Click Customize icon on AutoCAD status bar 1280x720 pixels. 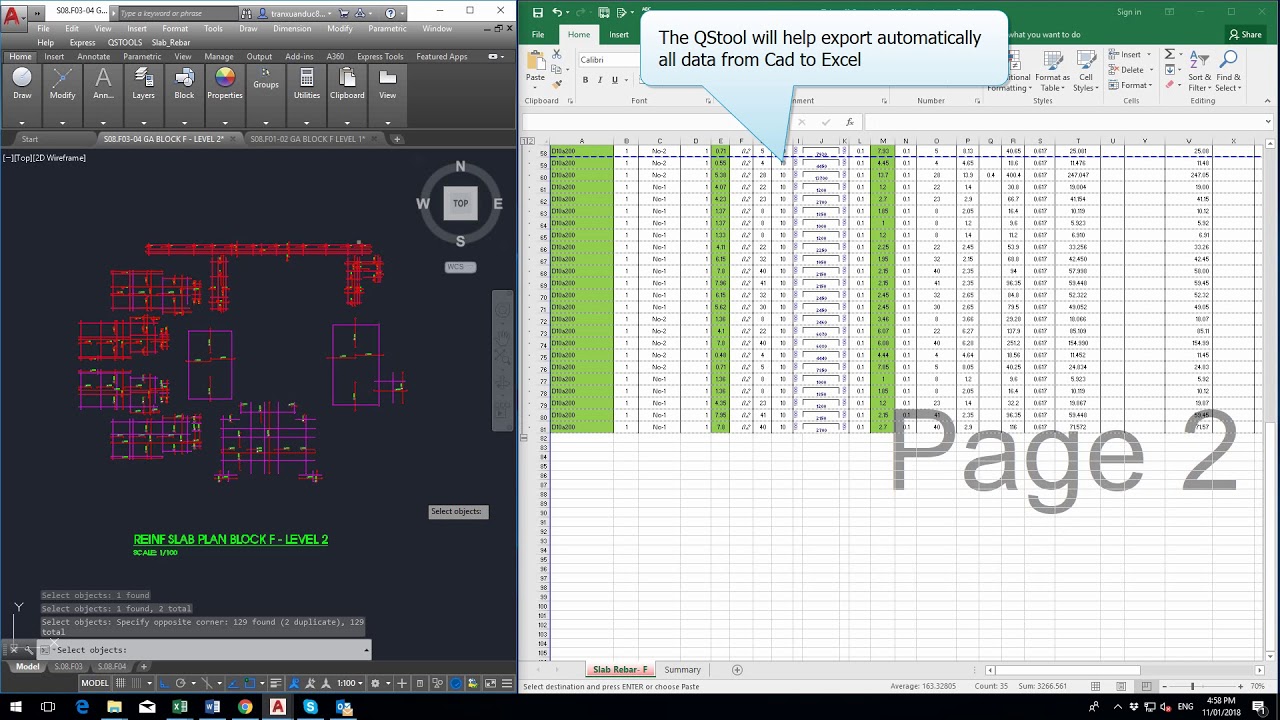[x=507, y=683]
